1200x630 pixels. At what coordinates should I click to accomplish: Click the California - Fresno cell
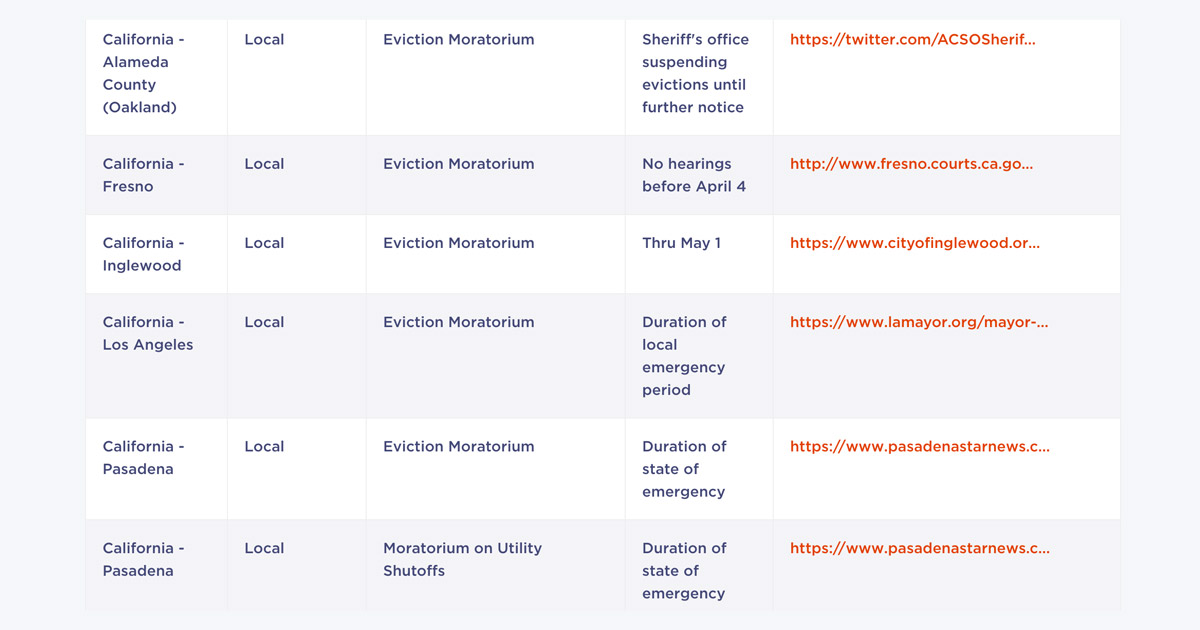tap(144, 175)
